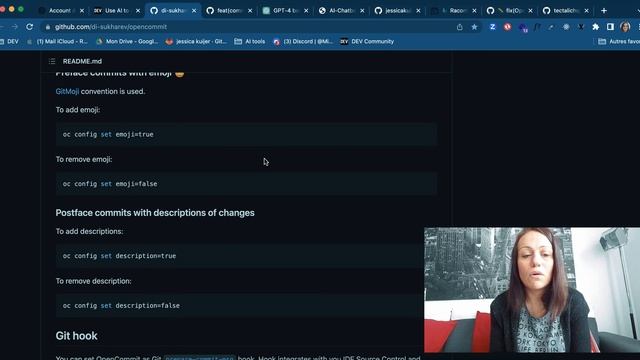Open the Mail iCloud bookmark
This screenshot has height=360, width=640.
coord(57,42)
